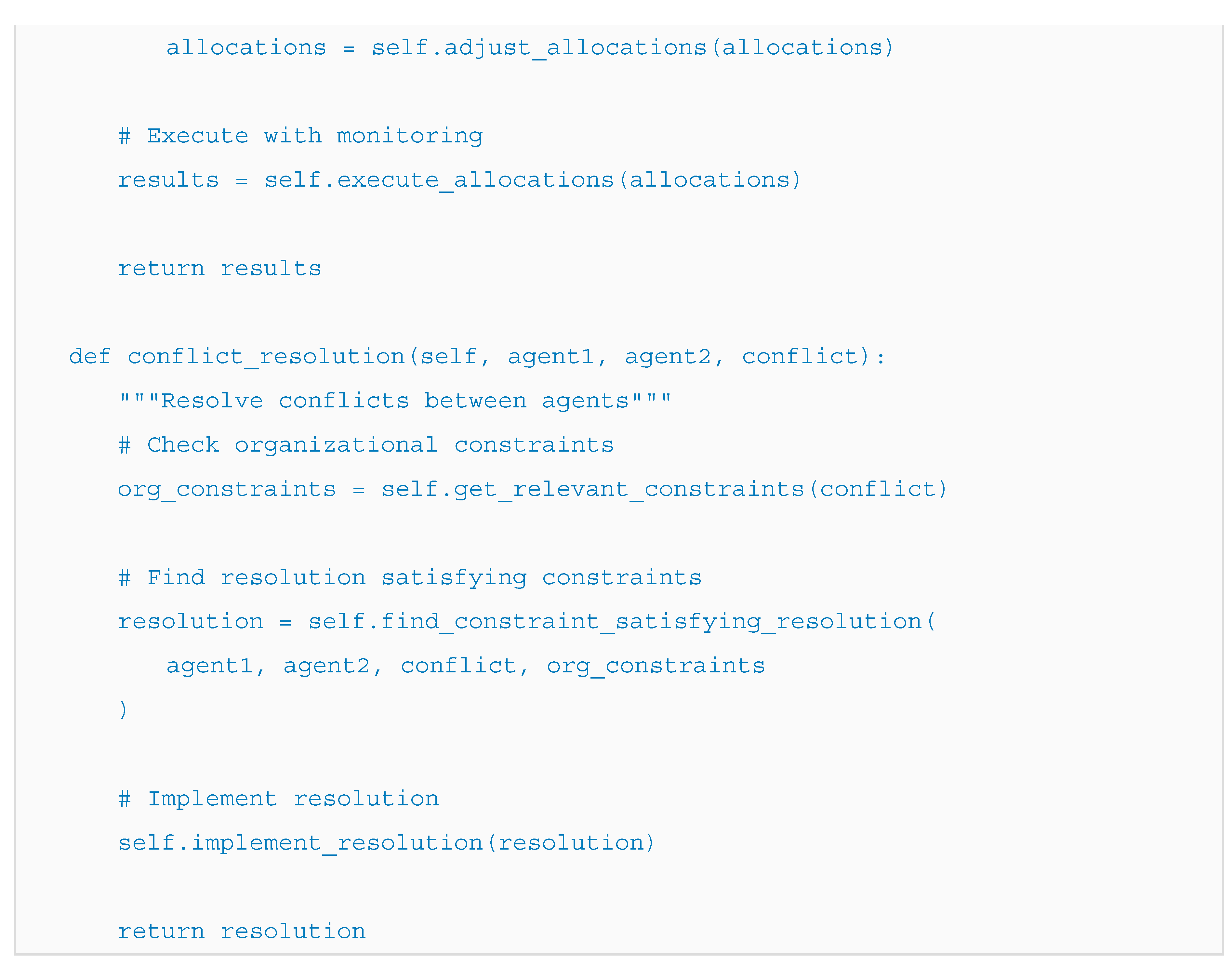
Task: Click the agent2 parameter in function signature
Action: (x=668, y=356)
